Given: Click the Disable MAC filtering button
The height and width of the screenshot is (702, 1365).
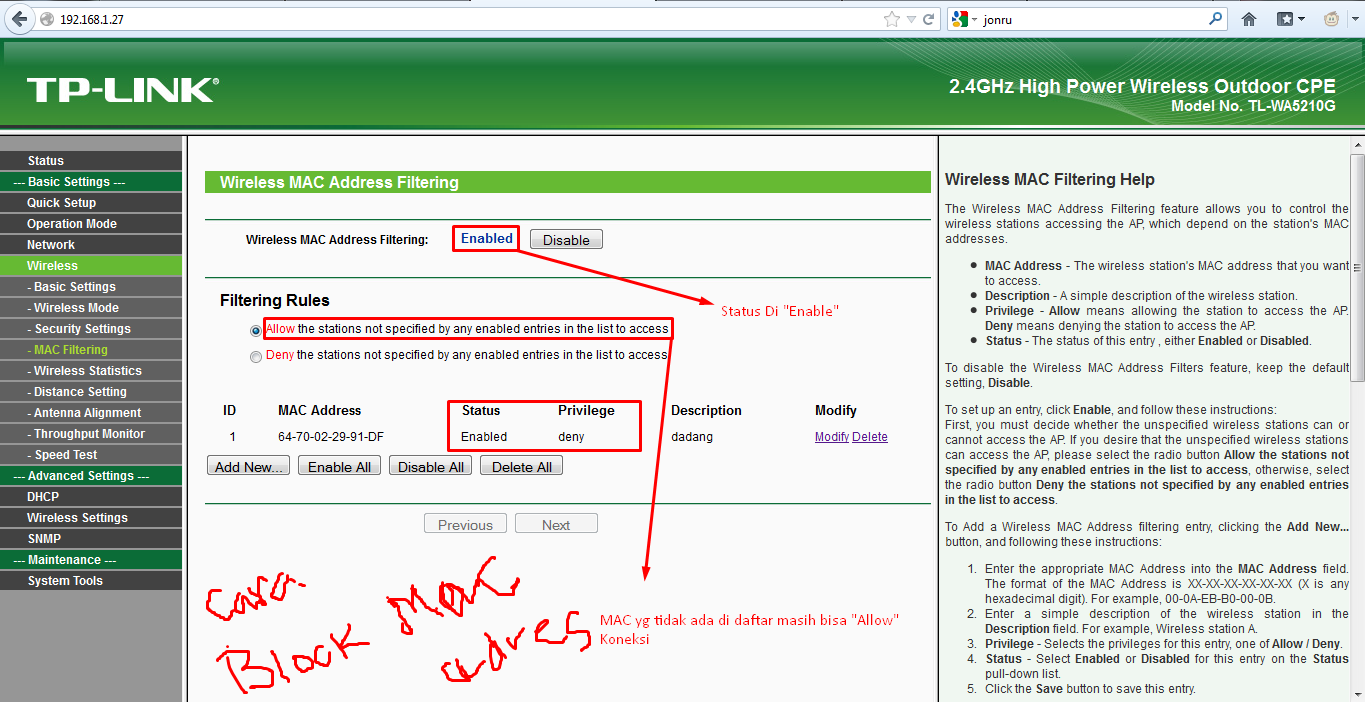Looking at the screenshot, I should [x=566, y=240].
